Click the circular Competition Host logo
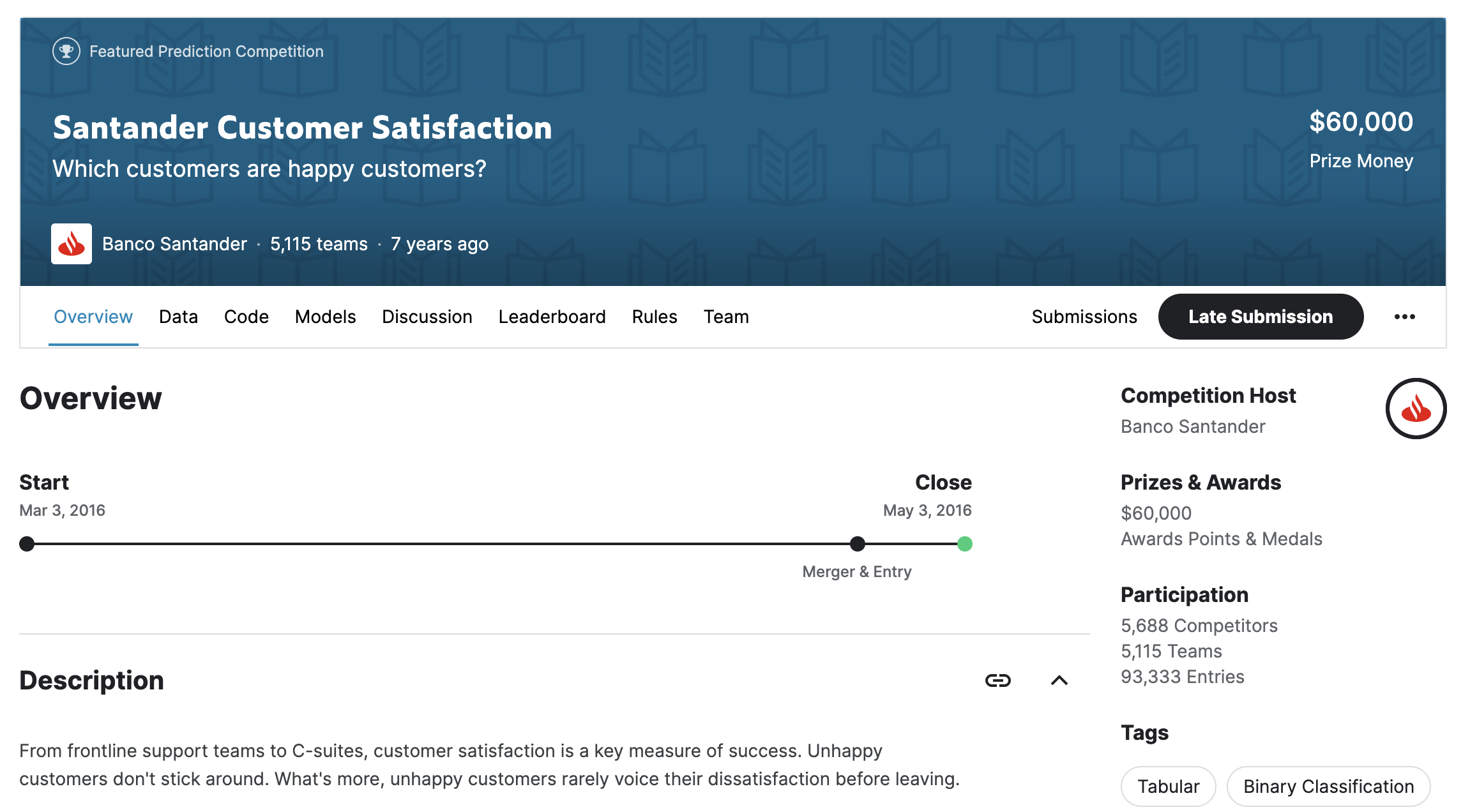1470x812 pixels. (x=1415, y=409)
